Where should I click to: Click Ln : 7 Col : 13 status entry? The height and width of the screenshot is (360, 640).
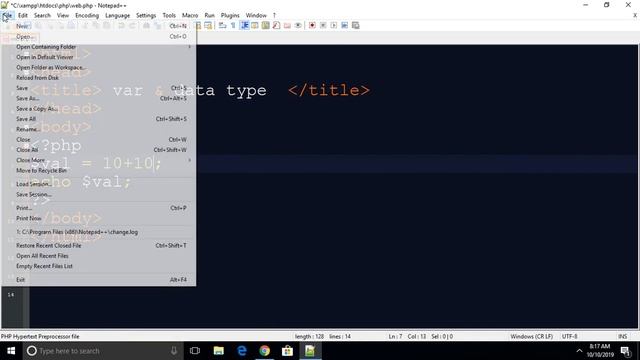(407, 336)
